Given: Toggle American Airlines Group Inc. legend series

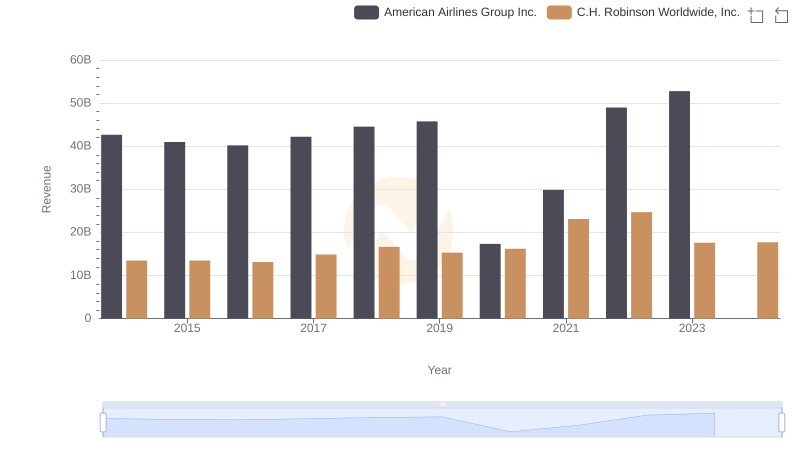Looking at the screenshot, I should coord(445,12).
